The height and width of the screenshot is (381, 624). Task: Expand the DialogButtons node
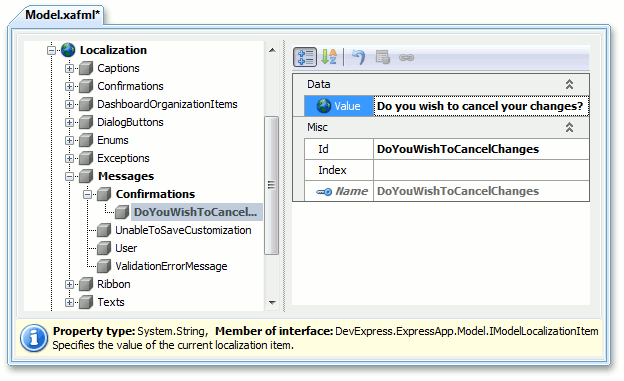tap(69, 122)
